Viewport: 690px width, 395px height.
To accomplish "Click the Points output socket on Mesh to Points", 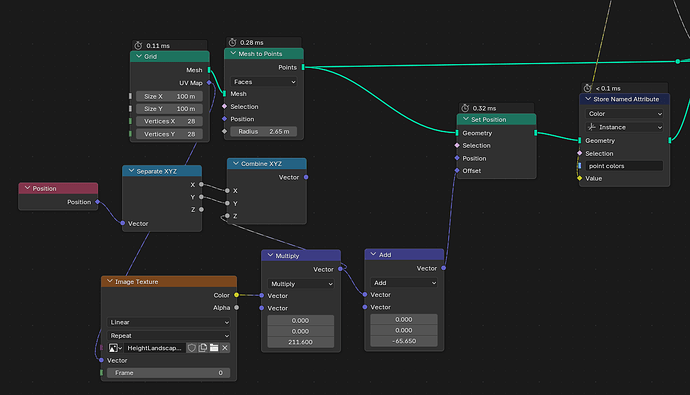I will coord(303,67).
